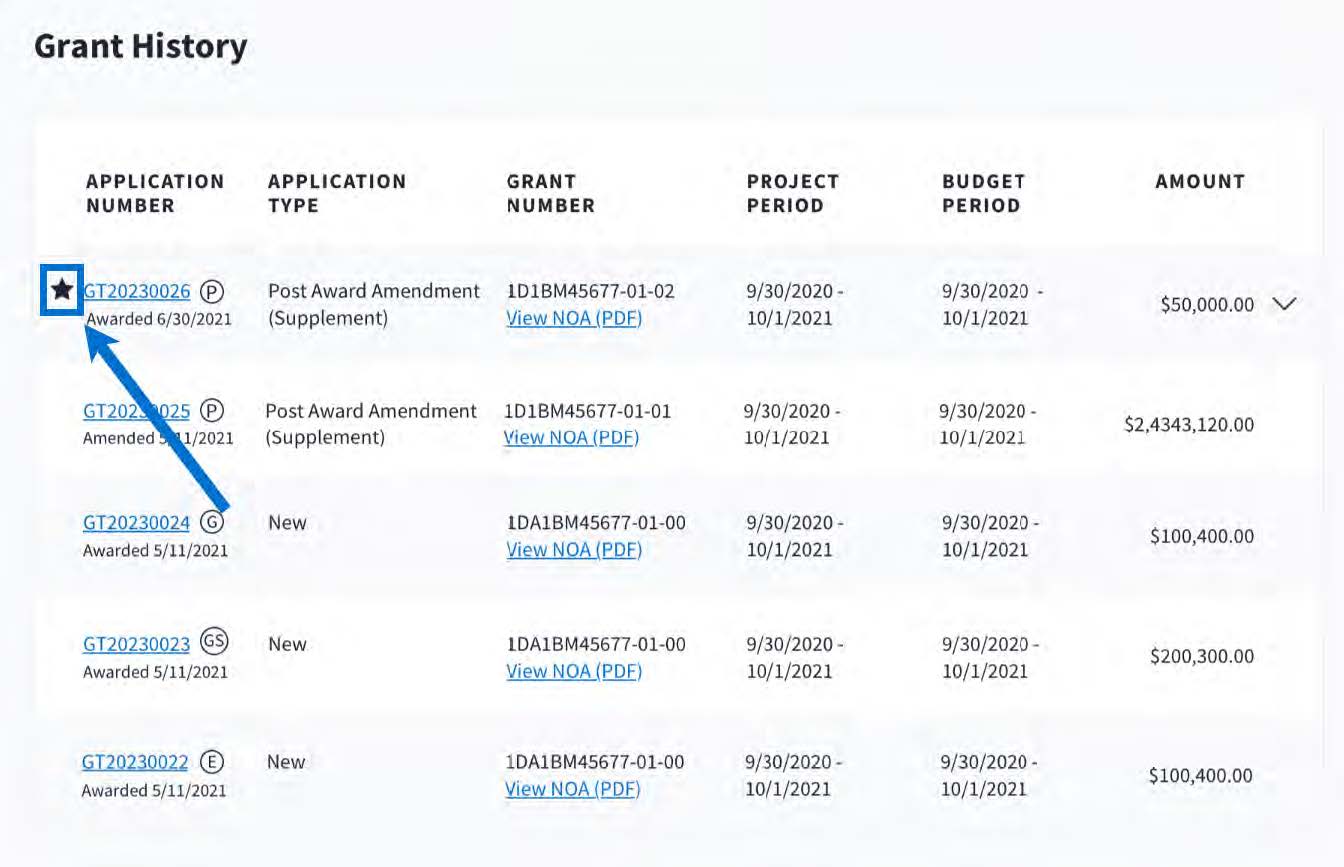View NOA PDF for grant 1D1BM45677-01-02
Screen dimensions: 1344x867
574,318
